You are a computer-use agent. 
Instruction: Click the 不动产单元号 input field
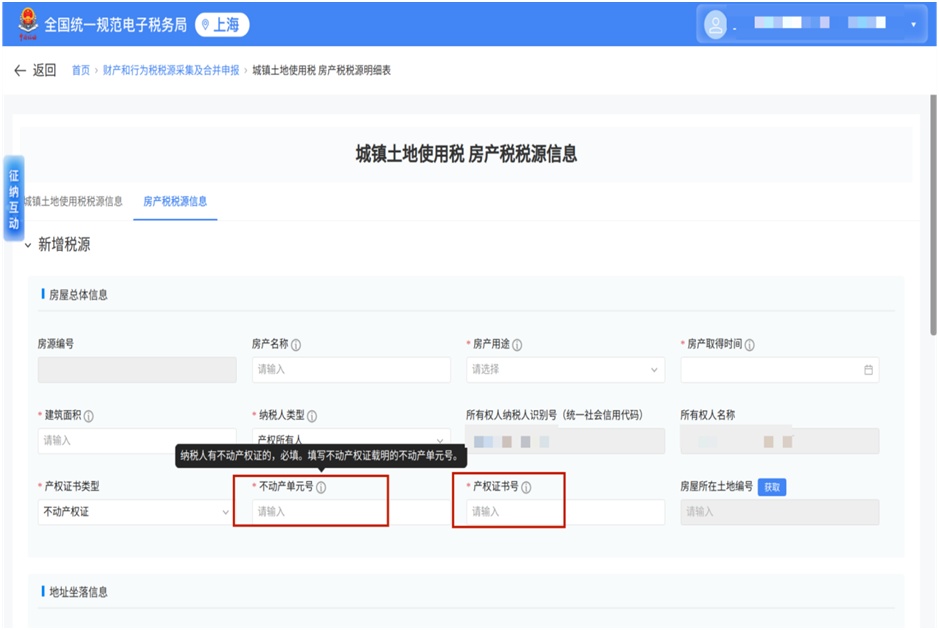310,512
